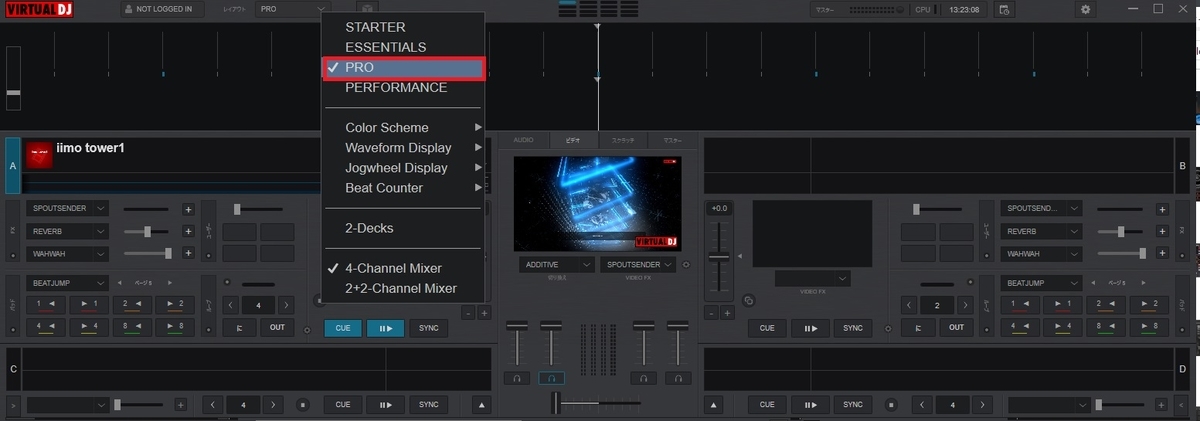Click the stop icon on deck C
This screenshot has height=421, width=1200.
click(304, 405)
